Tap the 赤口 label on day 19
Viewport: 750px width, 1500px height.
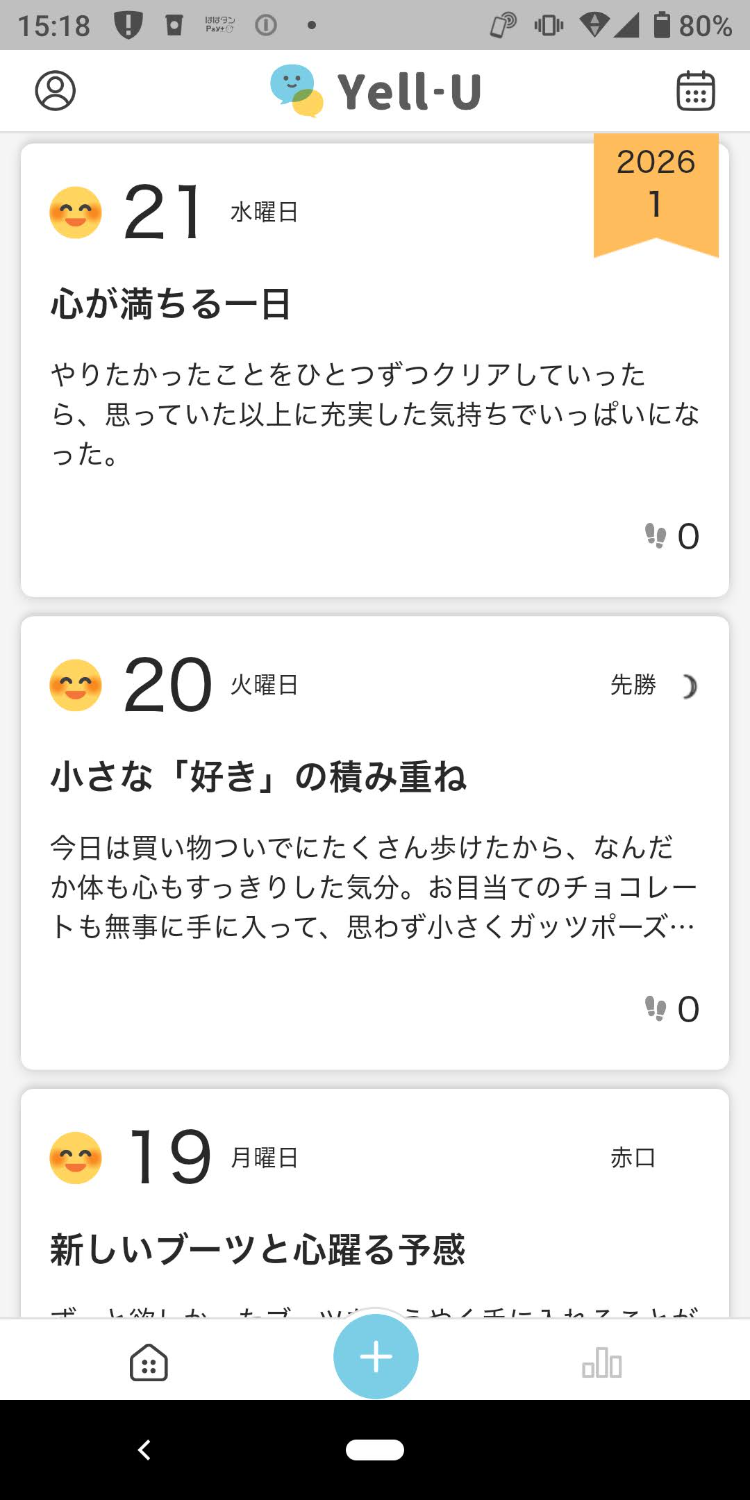pos(633,1158)
